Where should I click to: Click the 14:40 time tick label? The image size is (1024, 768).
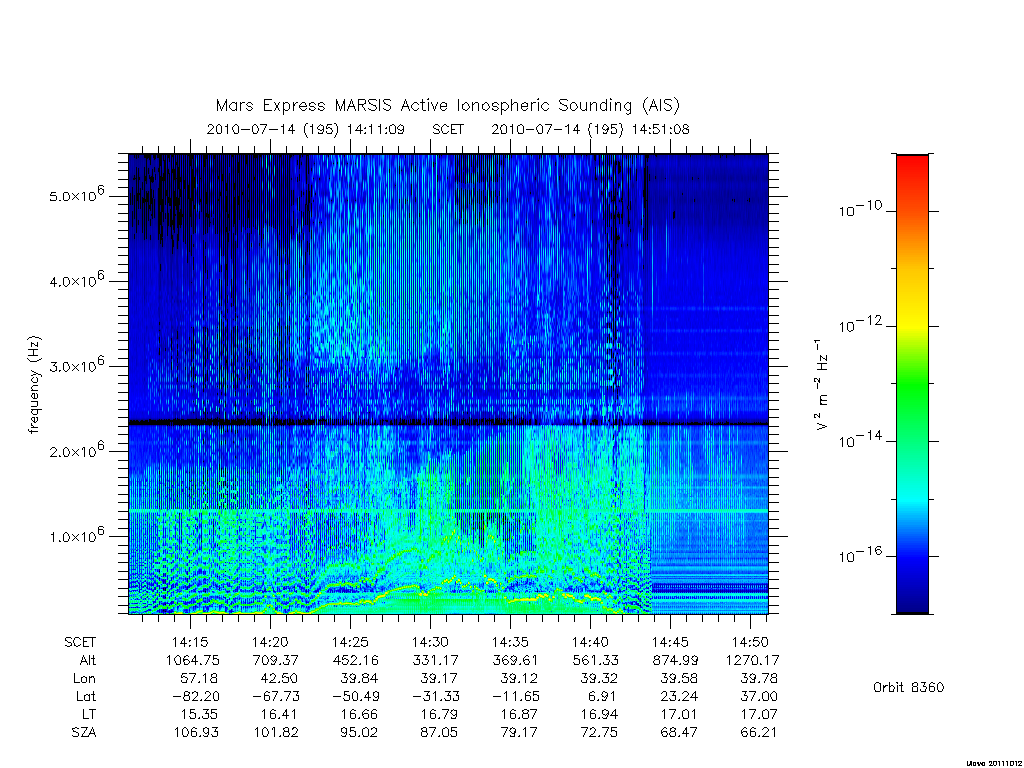coord(590,642)
